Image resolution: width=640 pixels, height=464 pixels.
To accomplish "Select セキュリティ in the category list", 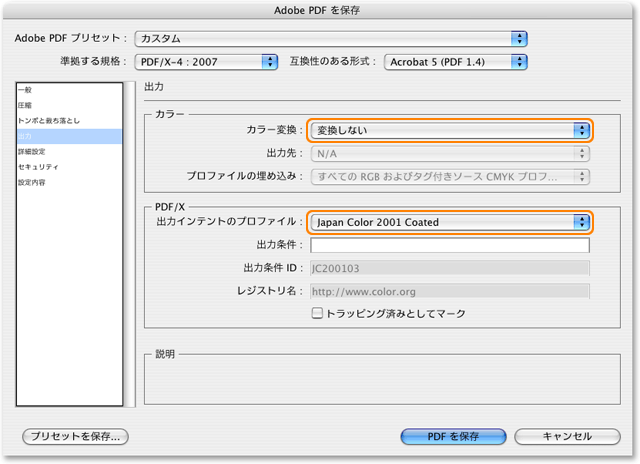I will pyautogui.click(x=36, y=167).
